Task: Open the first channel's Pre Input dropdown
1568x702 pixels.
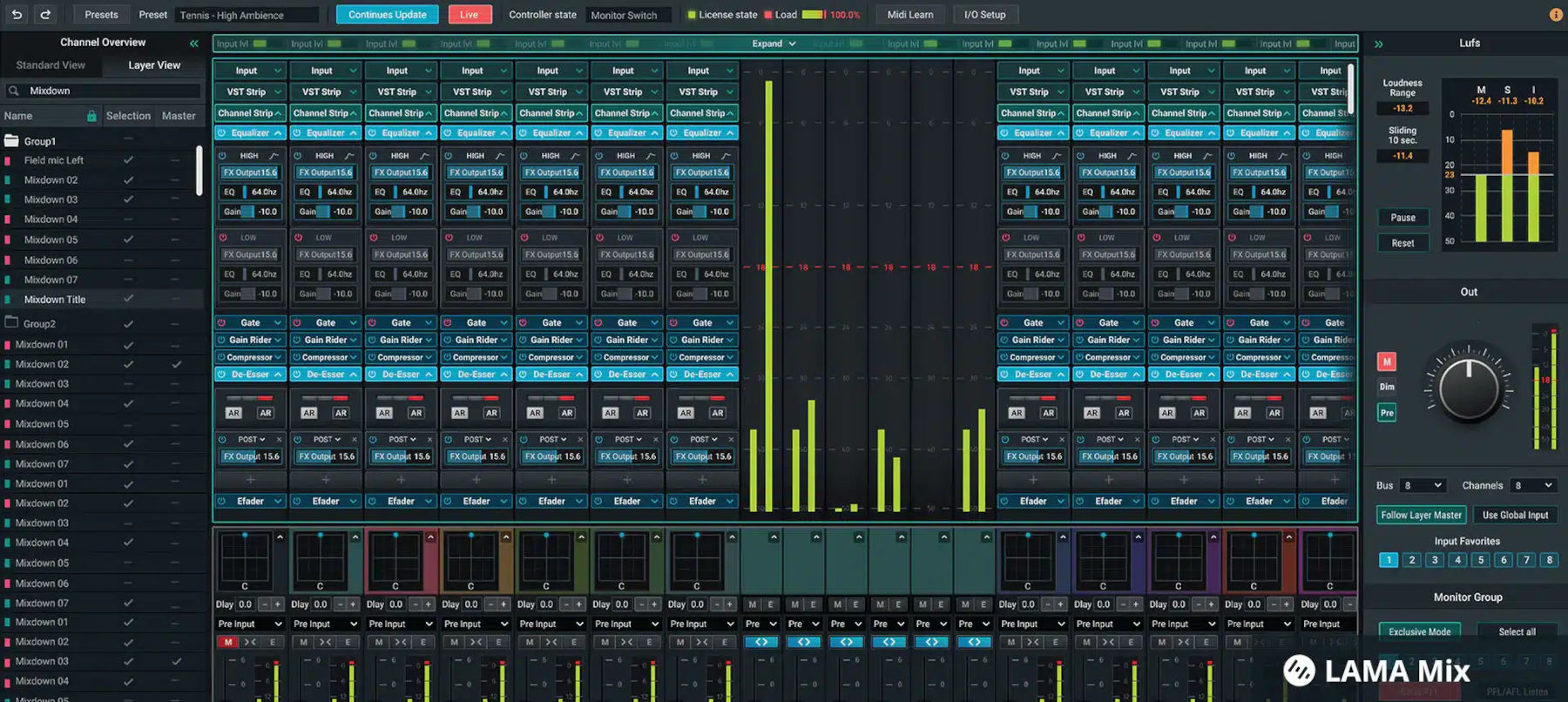Action: (250, 624)
